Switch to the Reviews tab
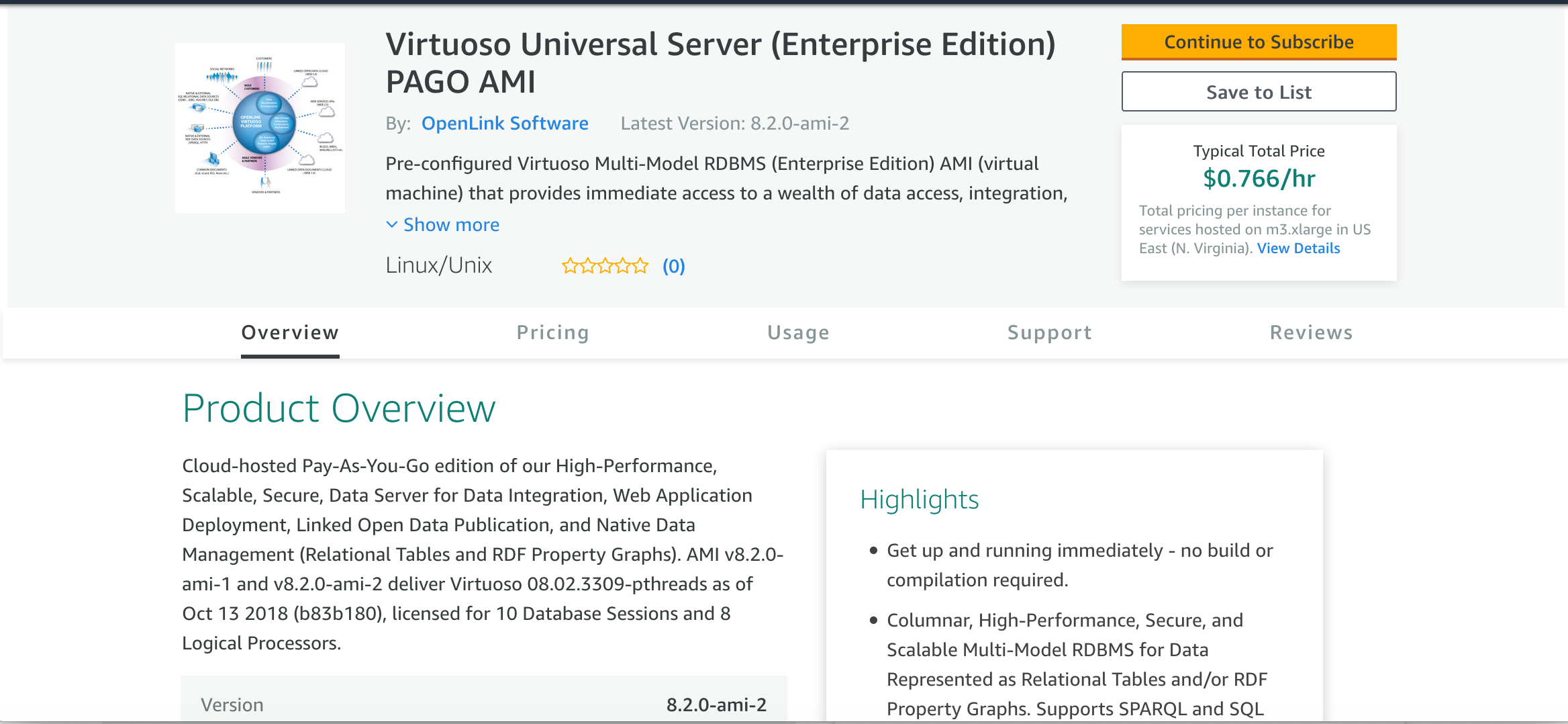This screenshot has width=1568, height=724. [1311, 332]
